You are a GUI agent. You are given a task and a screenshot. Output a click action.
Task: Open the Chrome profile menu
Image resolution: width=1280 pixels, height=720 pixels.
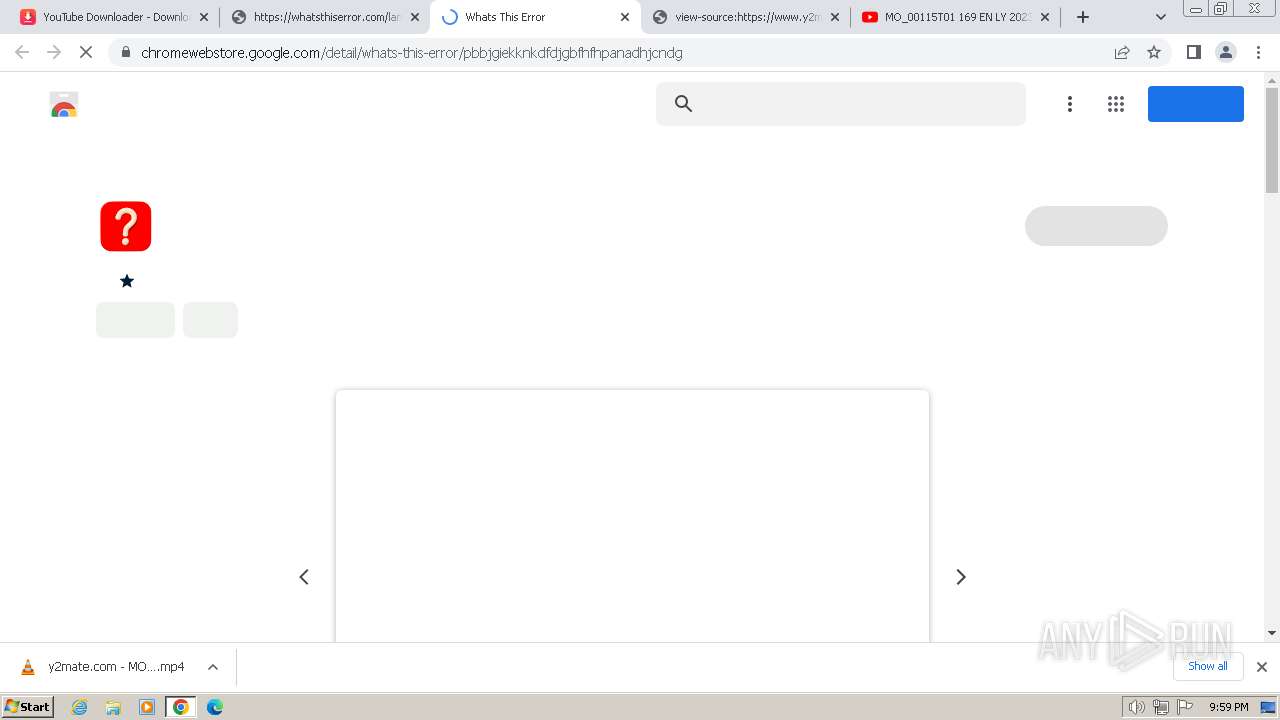click(1226, 52)
